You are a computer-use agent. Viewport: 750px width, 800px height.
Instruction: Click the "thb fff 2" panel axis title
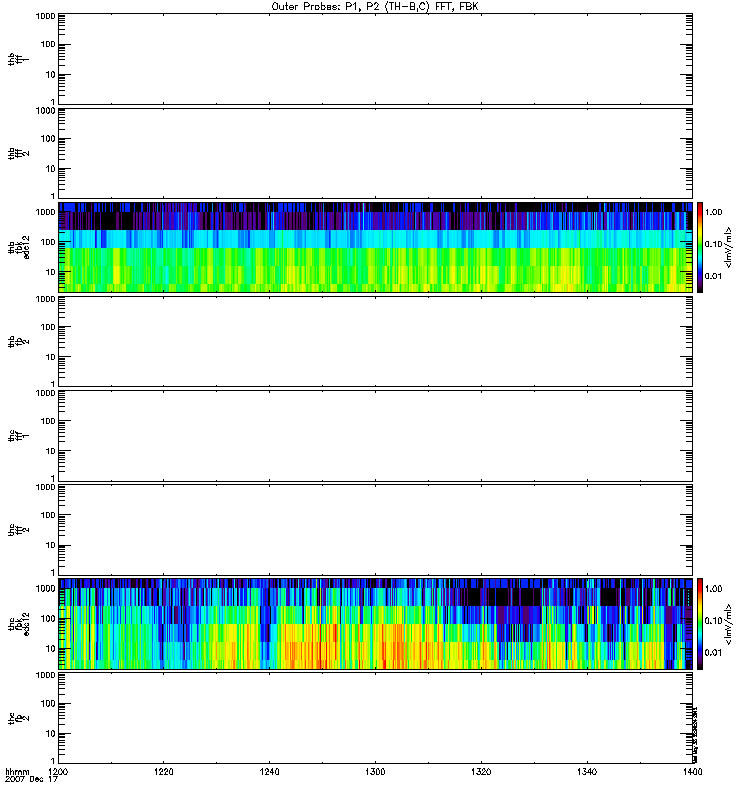(x=18, y=153)
